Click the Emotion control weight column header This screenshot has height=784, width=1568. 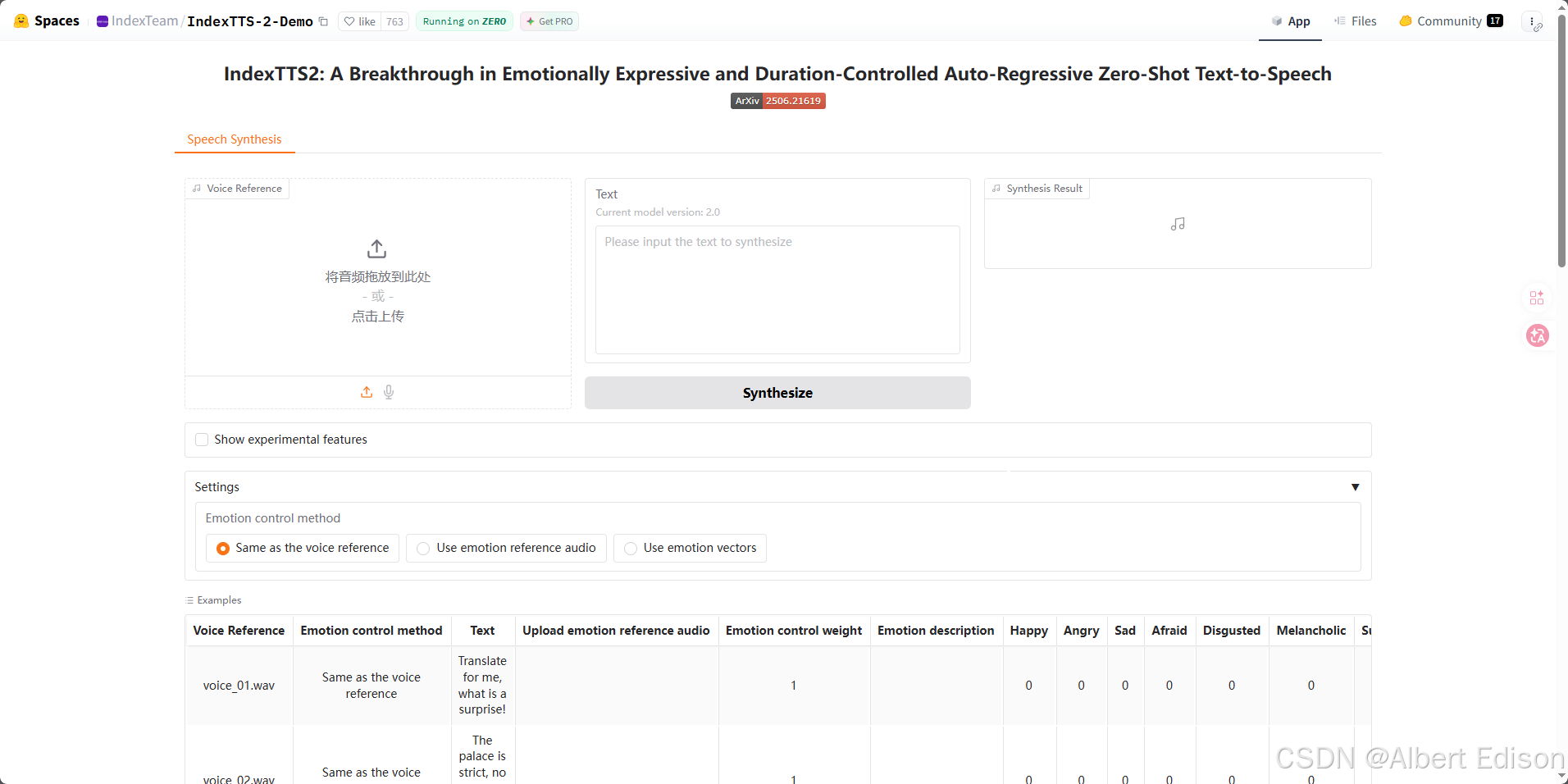pyautogui.click(x=793, y=631)
